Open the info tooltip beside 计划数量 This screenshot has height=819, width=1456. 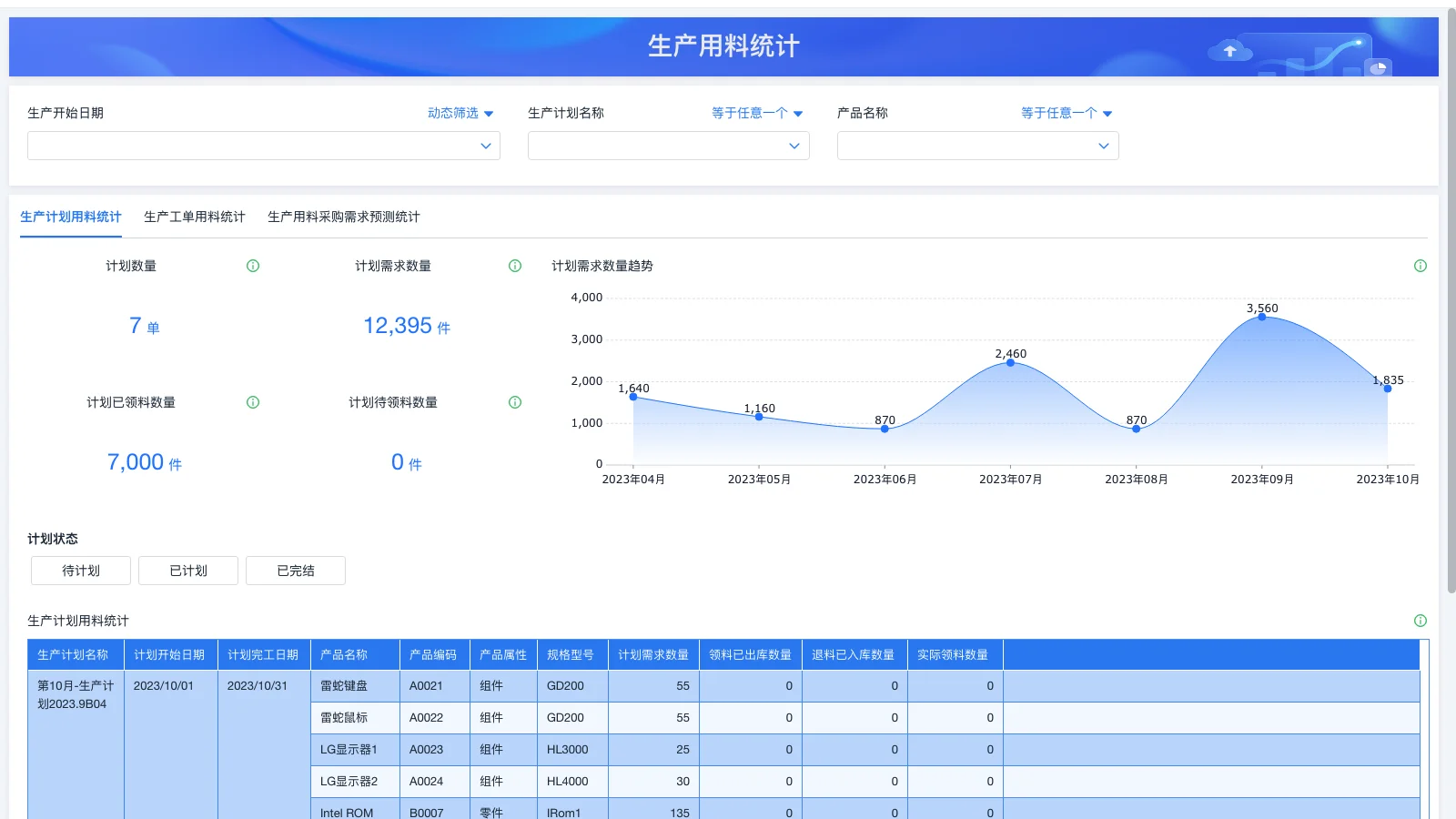(x=253, y=266)
